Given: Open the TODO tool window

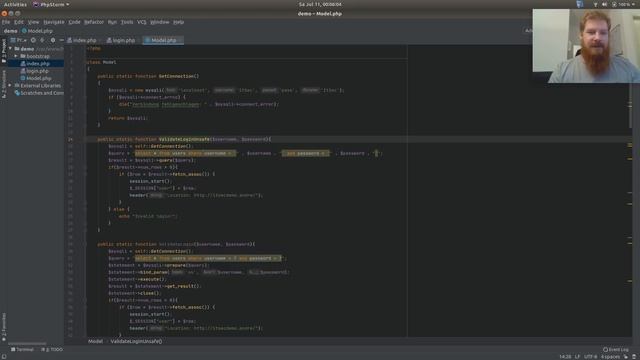Looking at the screenshot, I should pos(52,350).
